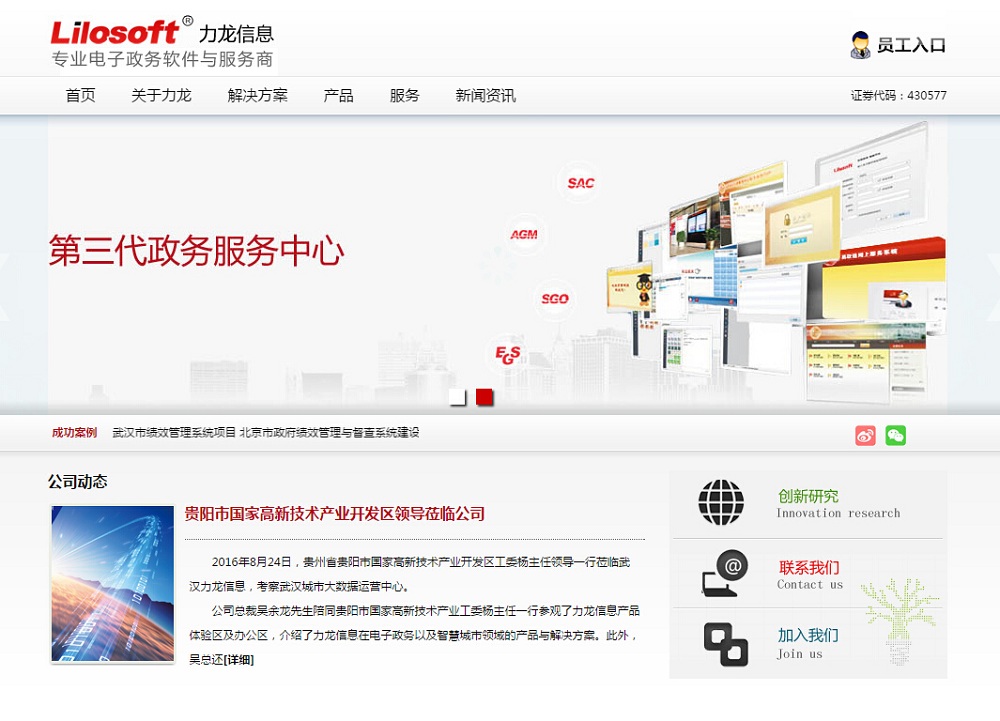The height and width of the screenshot is (721, 1000).
Task: Open the Weibo social icon
Action: 865,435
